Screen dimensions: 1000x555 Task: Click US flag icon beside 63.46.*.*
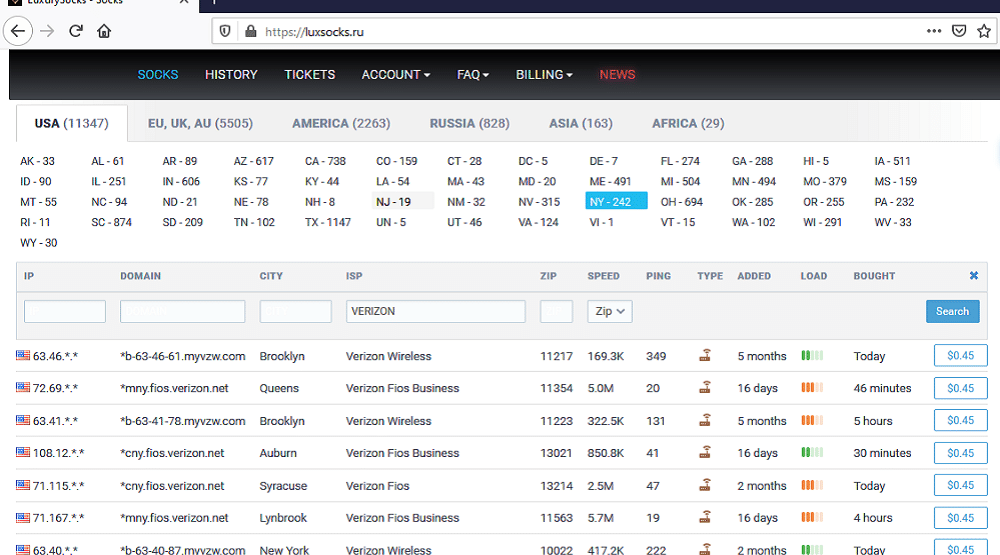click(x=23, y=355)
